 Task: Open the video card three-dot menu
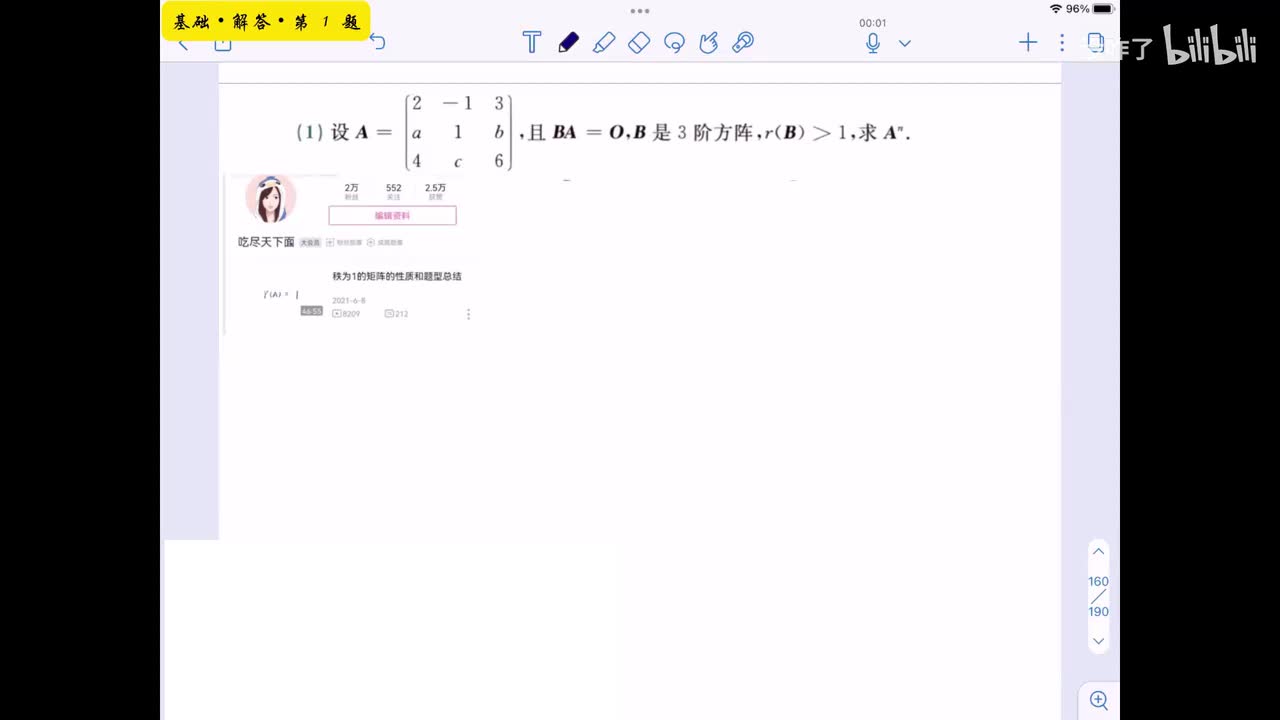point(468,314)
